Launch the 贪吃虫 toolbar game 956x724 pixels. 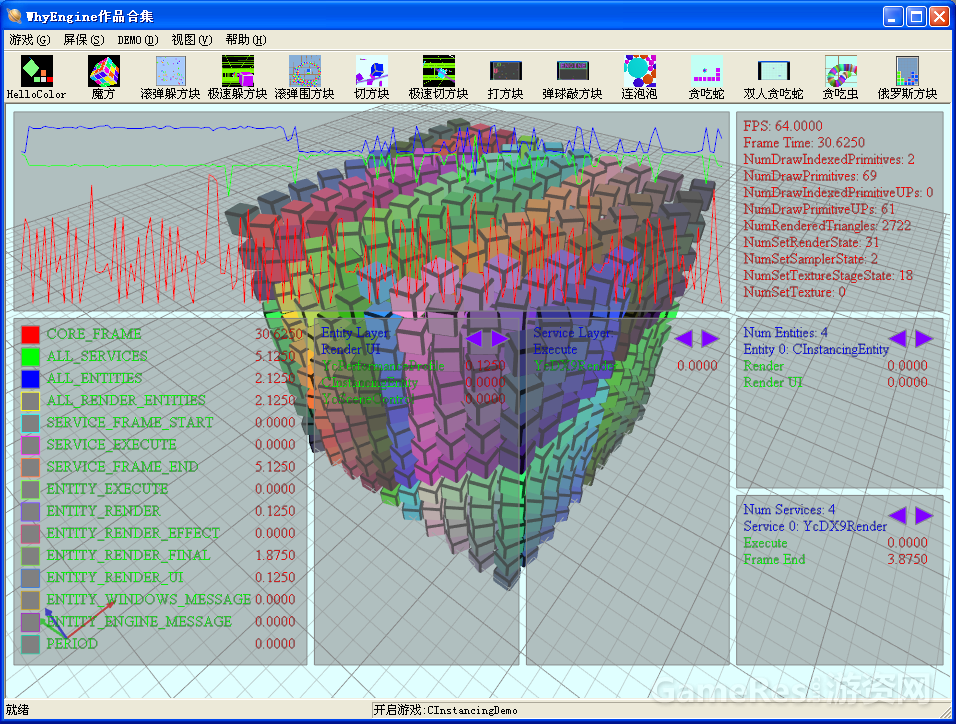[840, 77]
